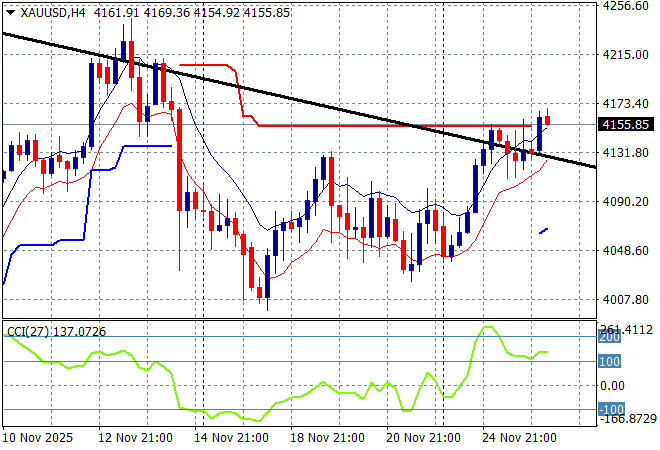Click the CCI(27) 137.0726 indicator label

56,332
